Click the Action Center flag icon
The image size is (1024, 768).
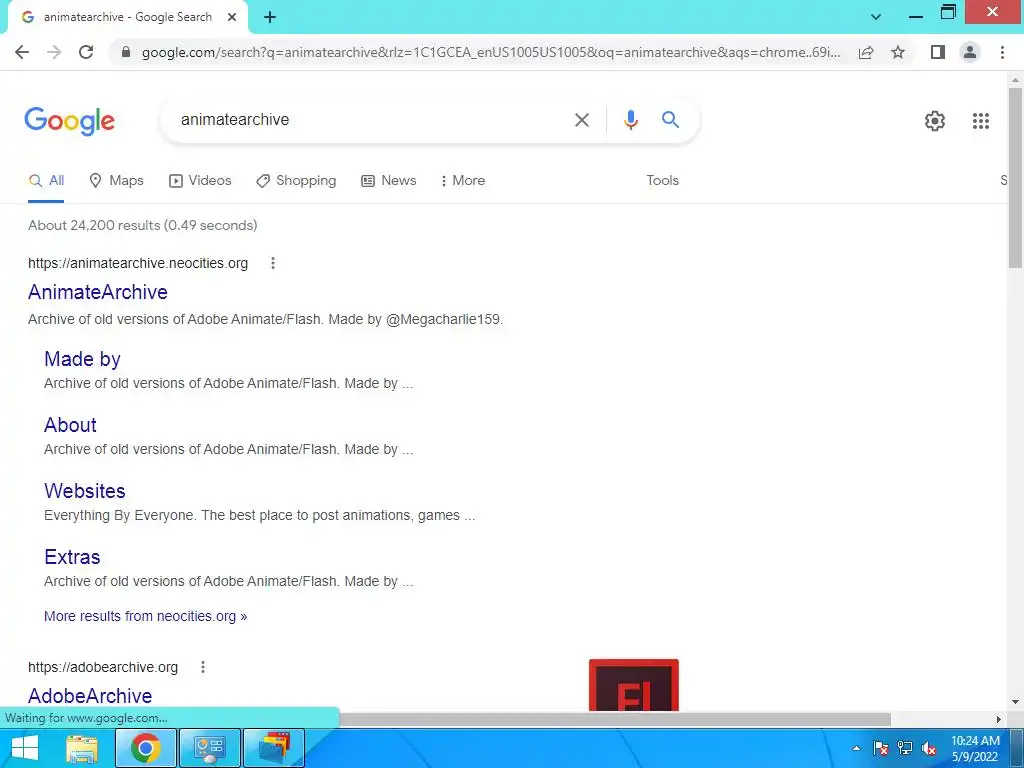(x=880, y=748)
